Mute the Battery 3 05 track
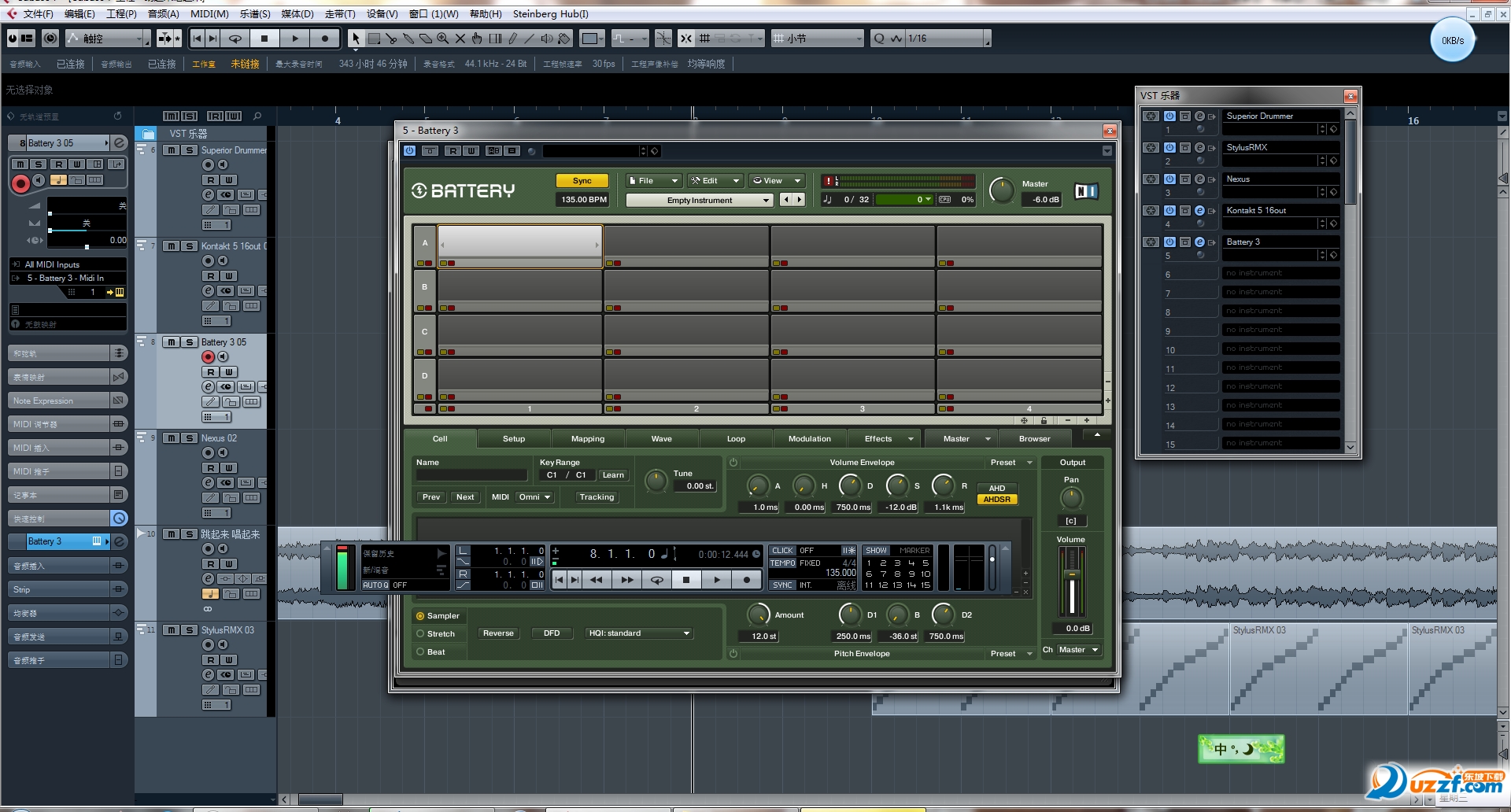 point(172,341)
